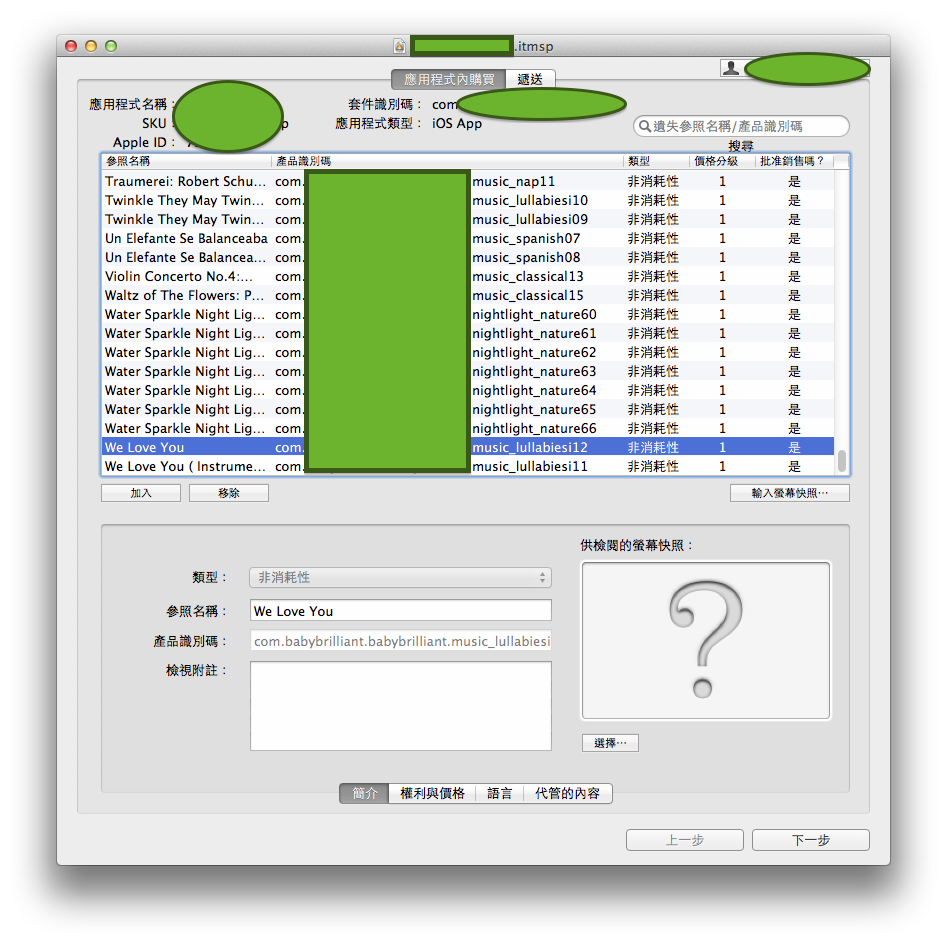Click the table's vertical scrollbar thumb

(x=842, y=461)
